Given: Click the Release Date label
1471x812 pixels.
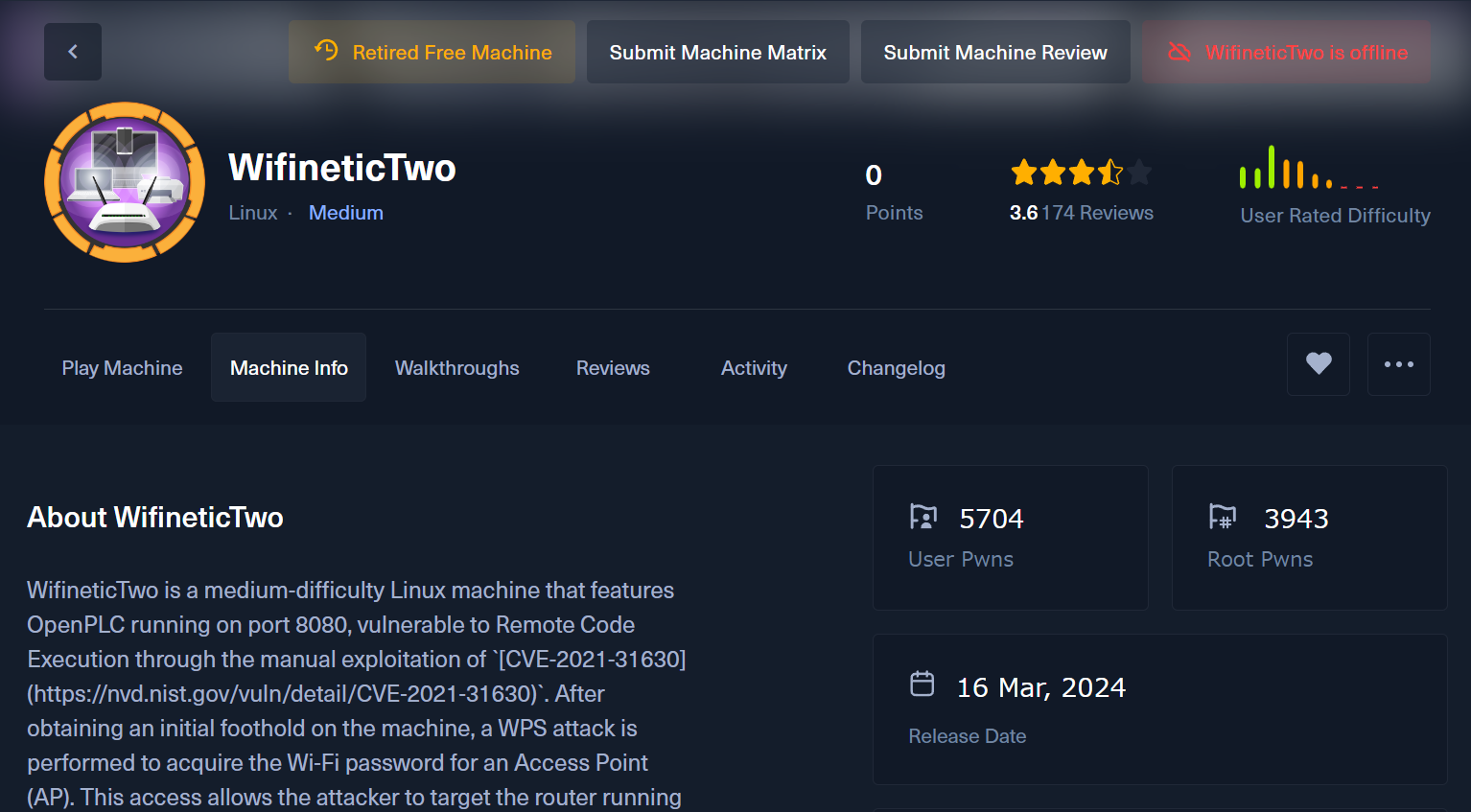Looking at the screenshot, I should coord(968,736).
